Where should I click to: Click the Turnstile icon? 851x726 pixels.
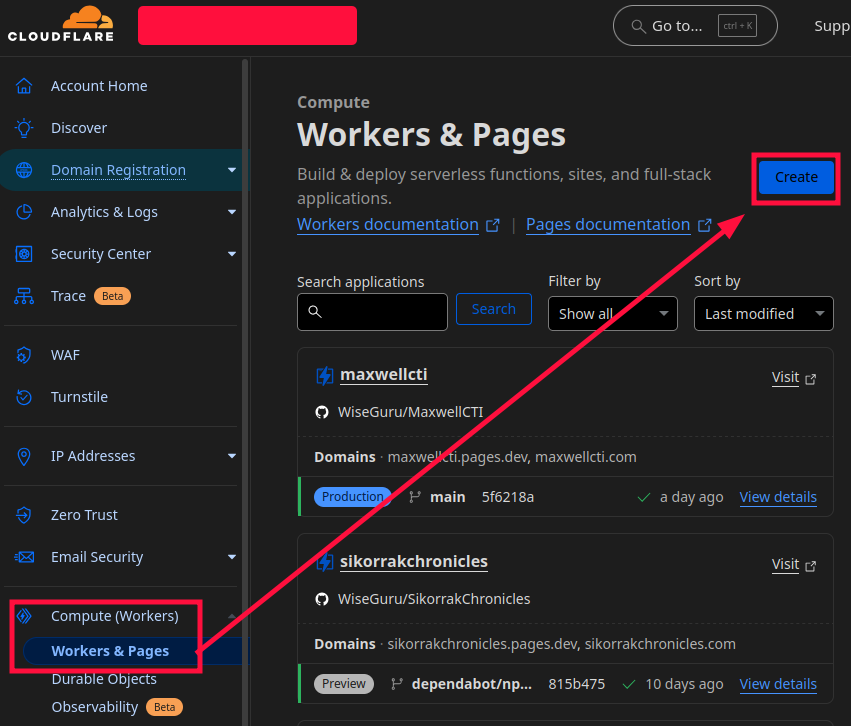(x=22, y=397)
